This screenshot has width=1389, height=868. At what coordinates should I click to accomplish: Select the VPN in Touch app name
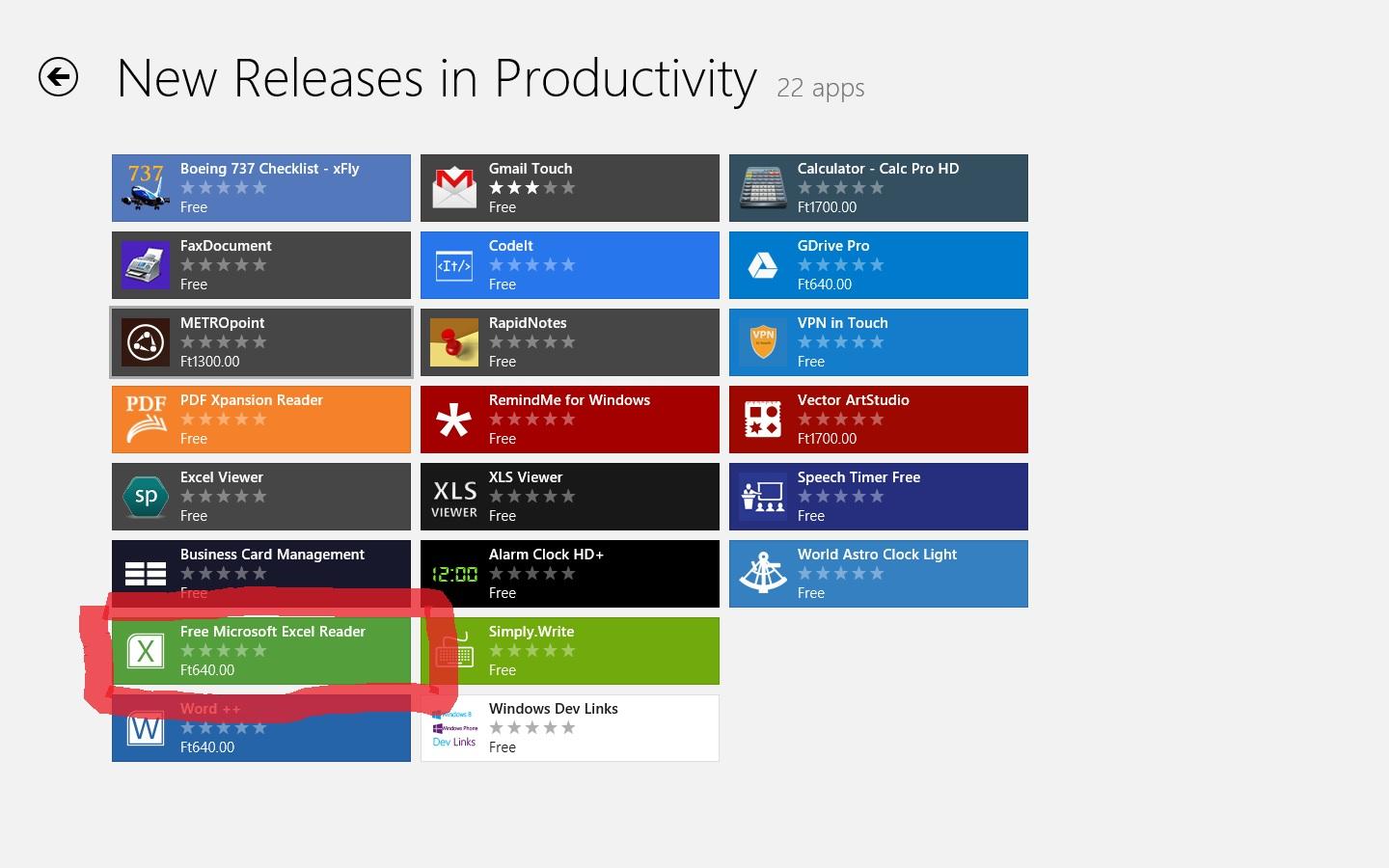843,323
